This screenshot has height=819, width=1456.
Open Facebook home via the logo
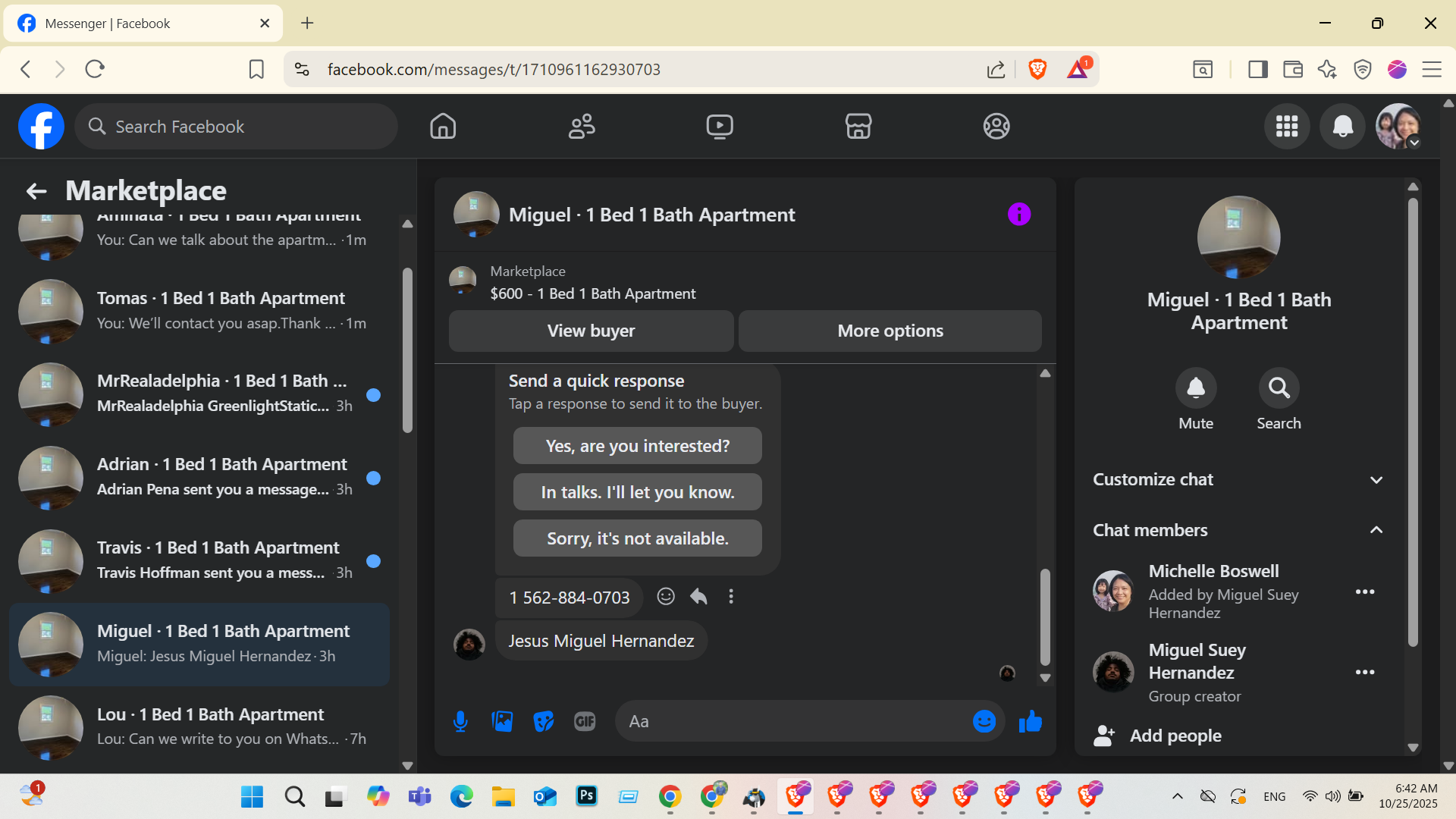pos(41,126)
